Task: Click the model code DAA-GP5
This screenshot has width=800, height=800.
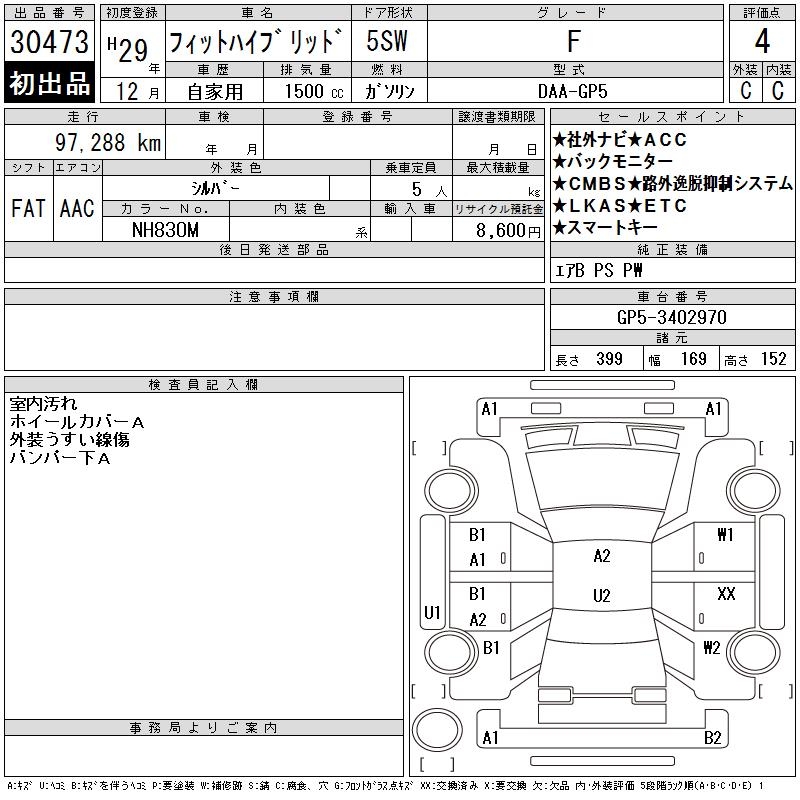Action: pyautogui.click(x=573, y=92)
